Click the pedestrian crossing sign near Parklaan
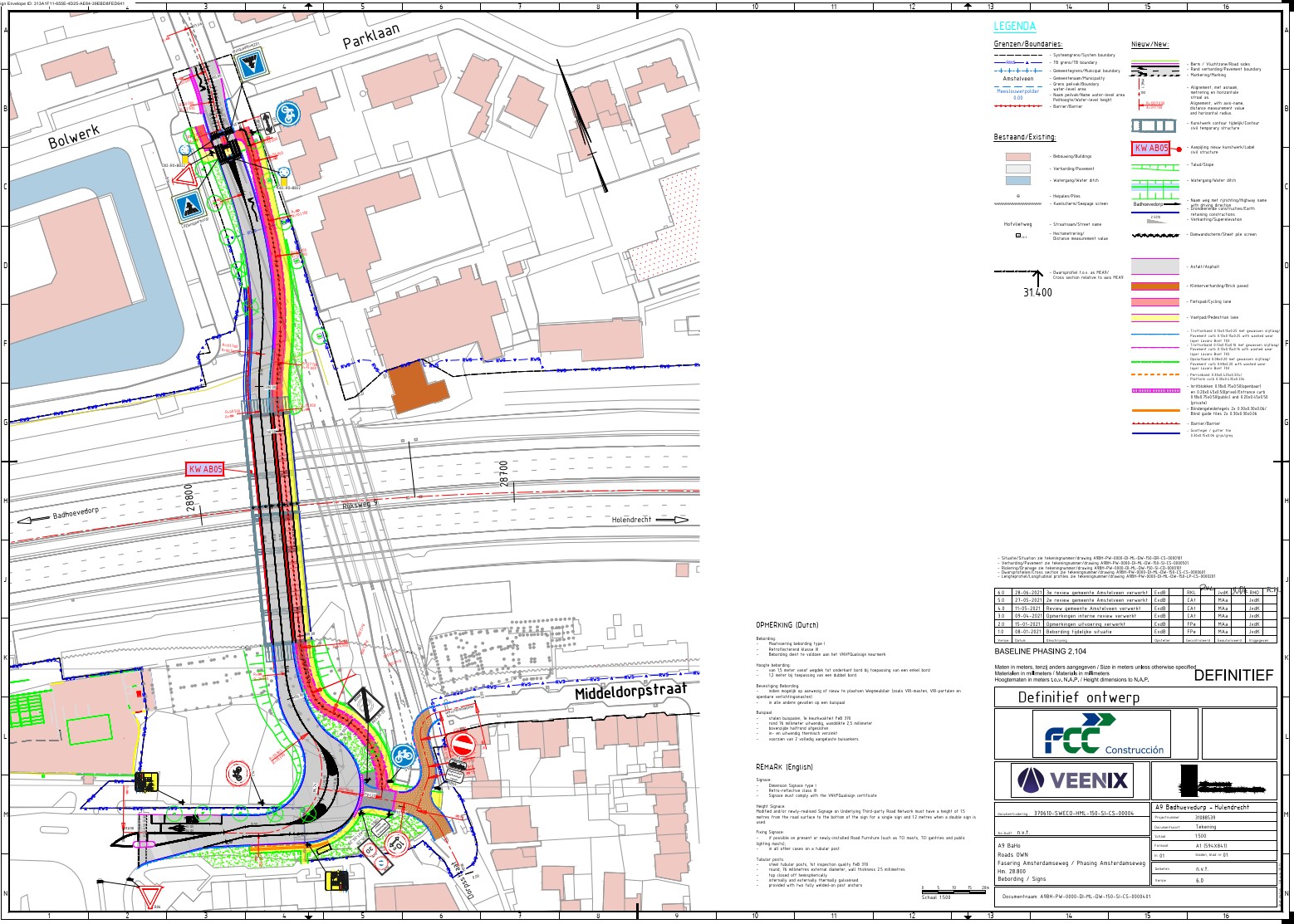Screen dimensions: 1294x924 pyautogui.click(x=250, y=65)
